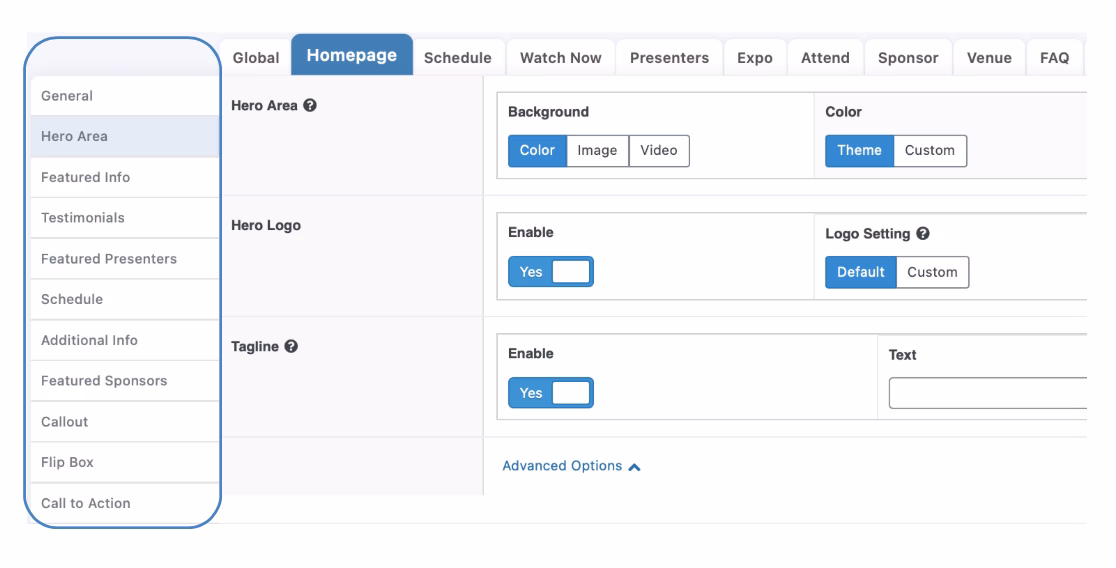This screenshot has width=1116, height=568.
Task: Open Call to Action sidebar section
Action: (x=85, y=503)
